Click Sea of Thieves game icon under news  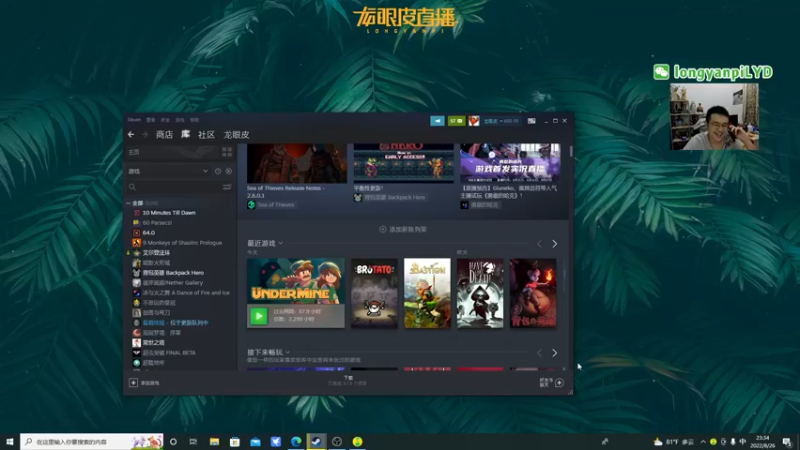pyautogui.click(x=251, y=205)
